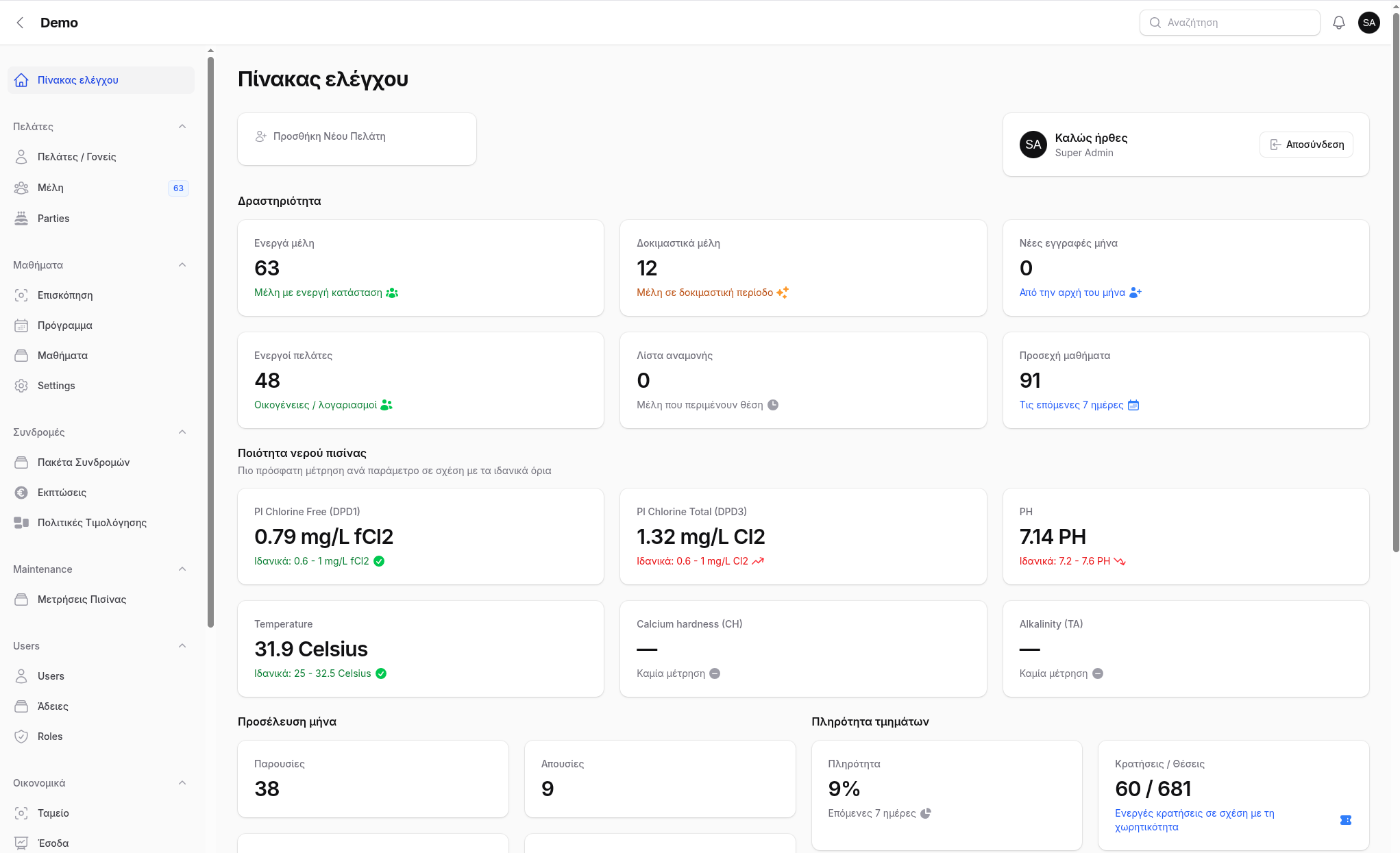1400x853 pixels.
Task: Click the 63 badge next to Μέλη
Action: (x=178, y=188)
